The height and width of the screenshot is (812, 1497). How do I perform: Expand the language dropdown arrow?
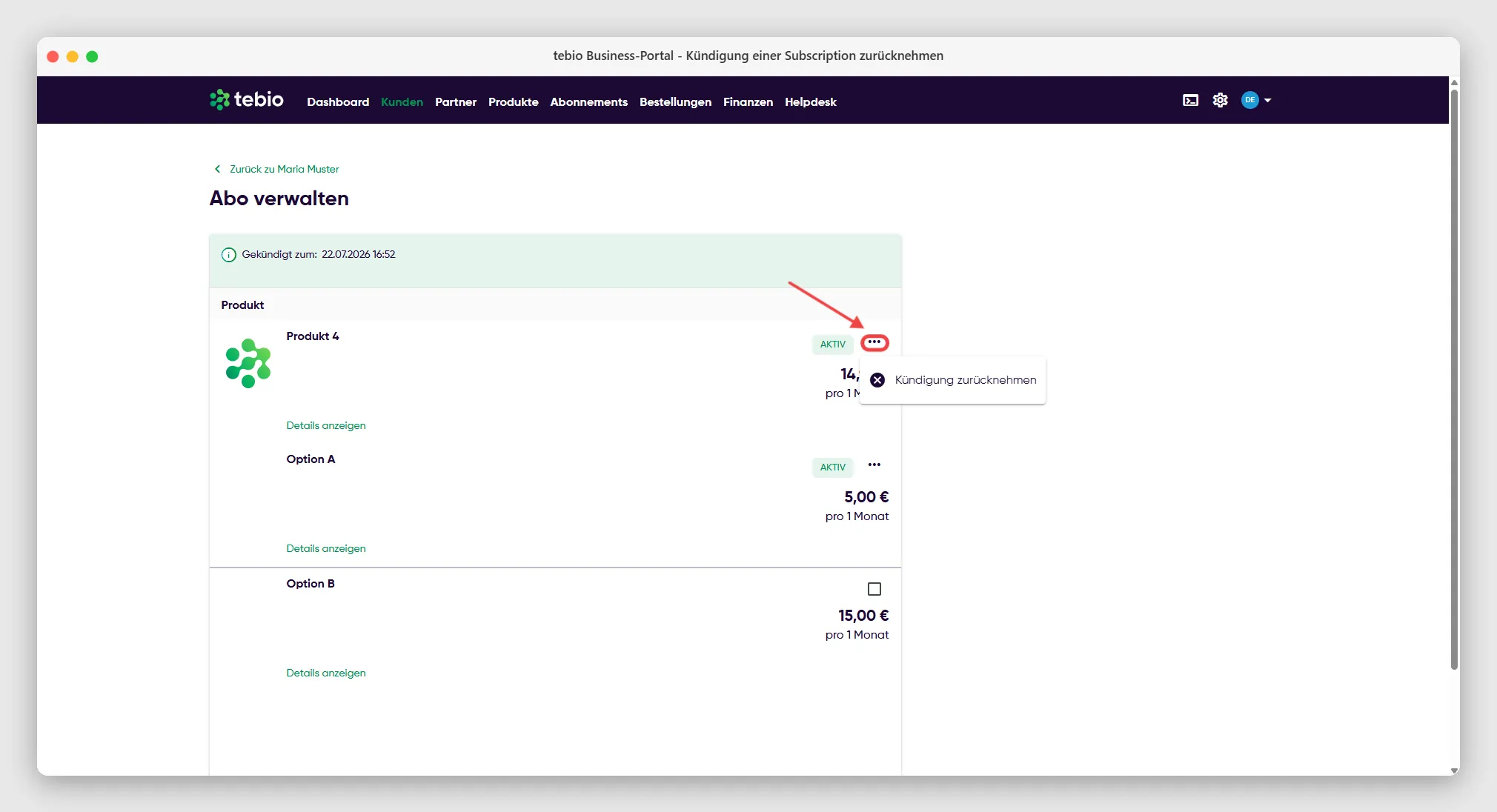pos(1267,100)
